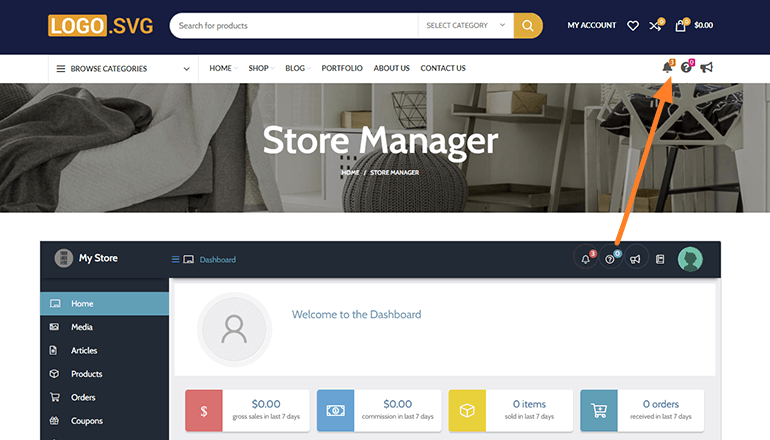Toggle the dashboard sidebar hamburger icon
This screenshot has height=440, width=770.
[x=176, y=259]
